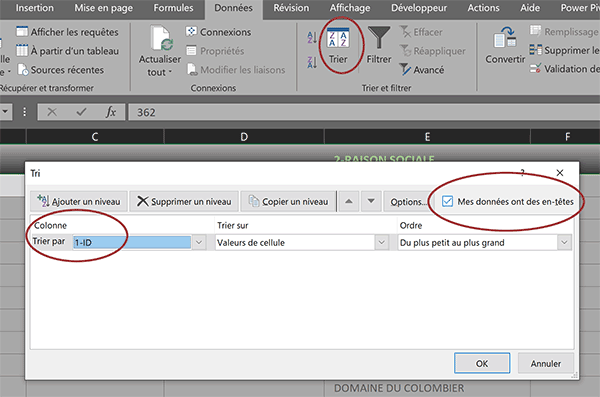Open the Actions tab
The height and width of the screenshot is (397, 600).
[x=483, y=8]
